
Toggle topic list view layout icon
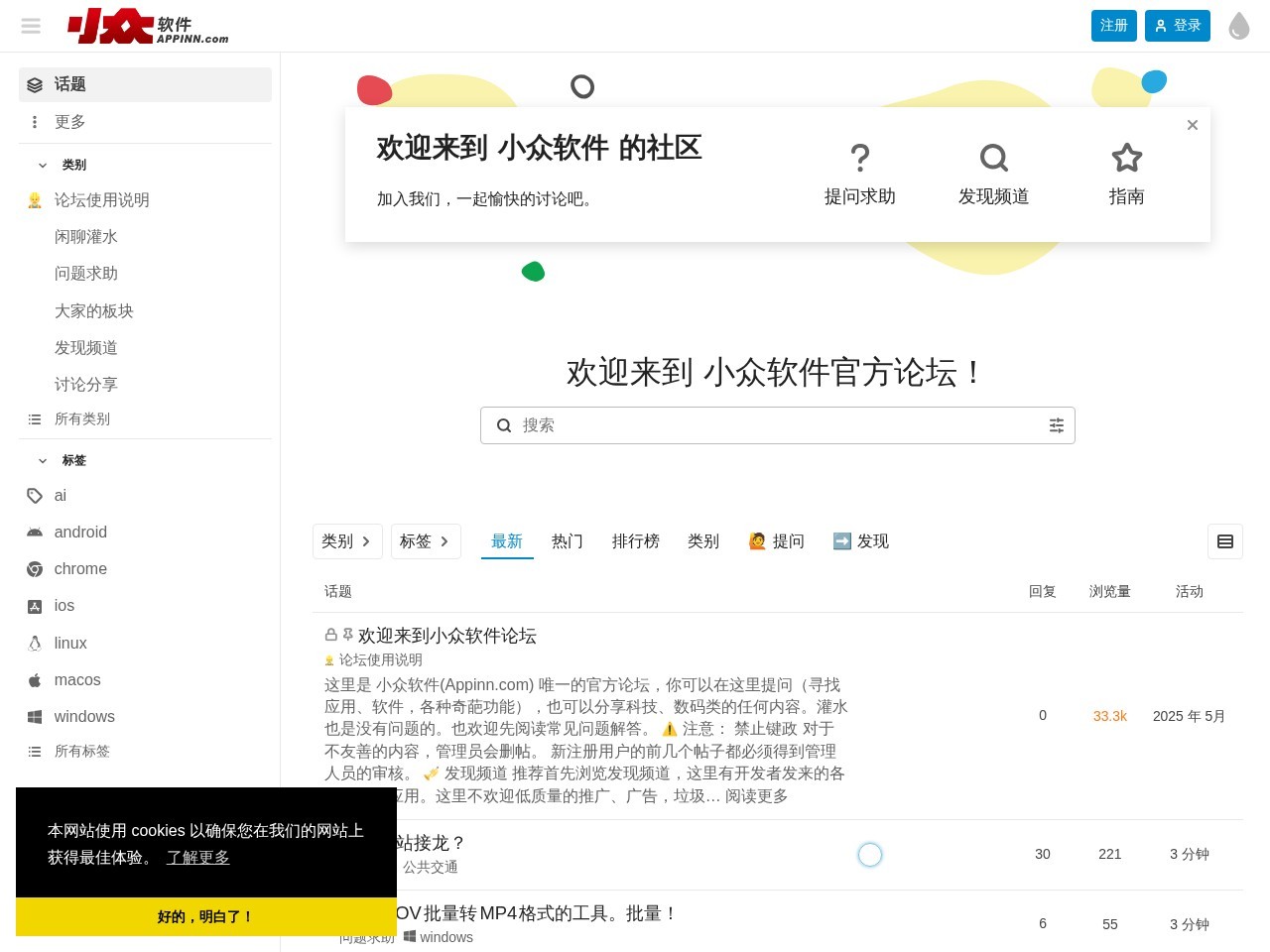1225,541
